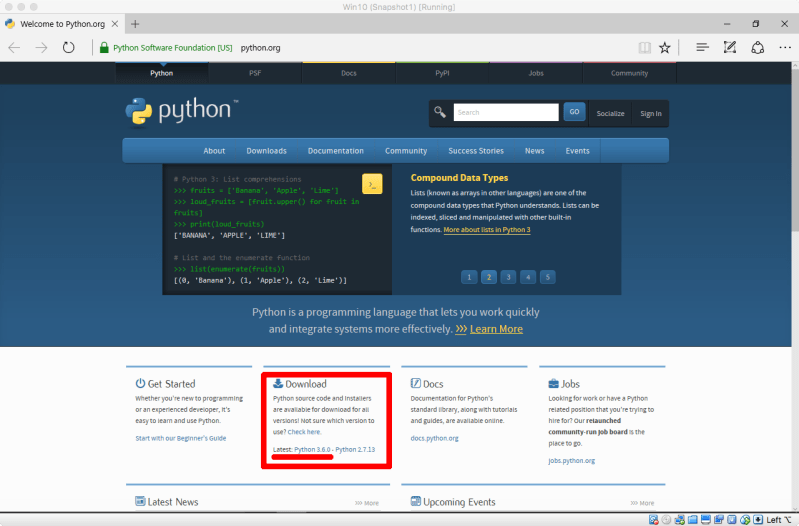
Task: Click VirtualBox keyboard capture arrow icon
Action: click(758, 519)
